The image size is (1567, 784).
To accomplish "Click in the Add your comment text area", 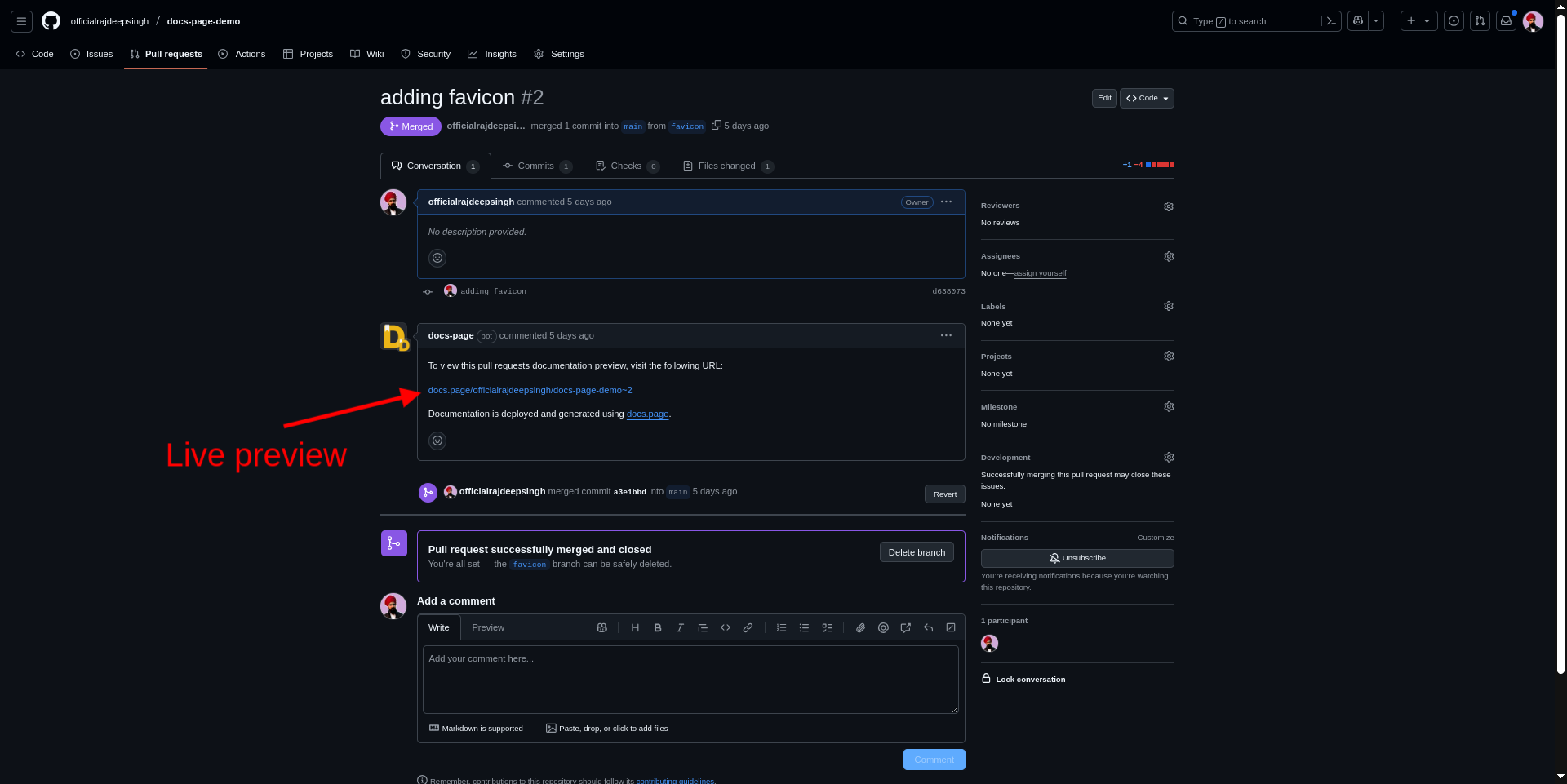I will [x=690, y=680].
